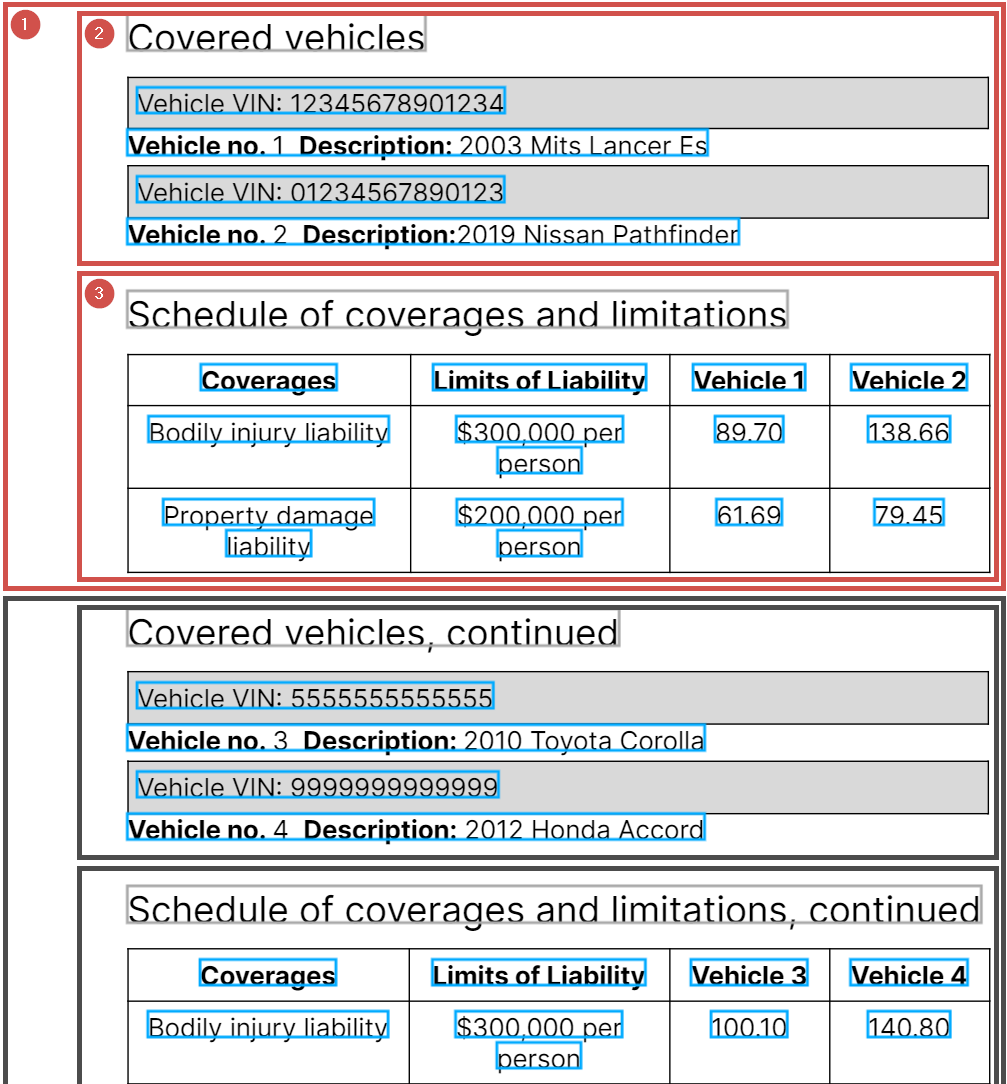1007x1084 pixels.
Task: Click first 'Schedule of coverages and limitations' heading
Action: click(457, 310)
